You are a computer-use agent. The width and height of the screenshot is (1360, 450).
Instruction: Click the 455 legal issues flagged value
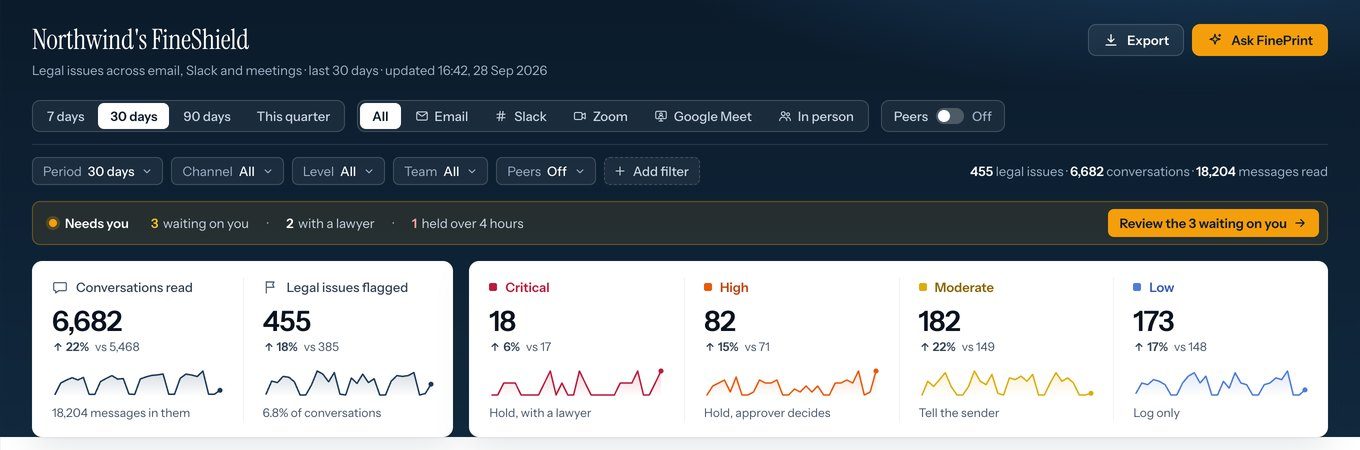tap(287, 321)
